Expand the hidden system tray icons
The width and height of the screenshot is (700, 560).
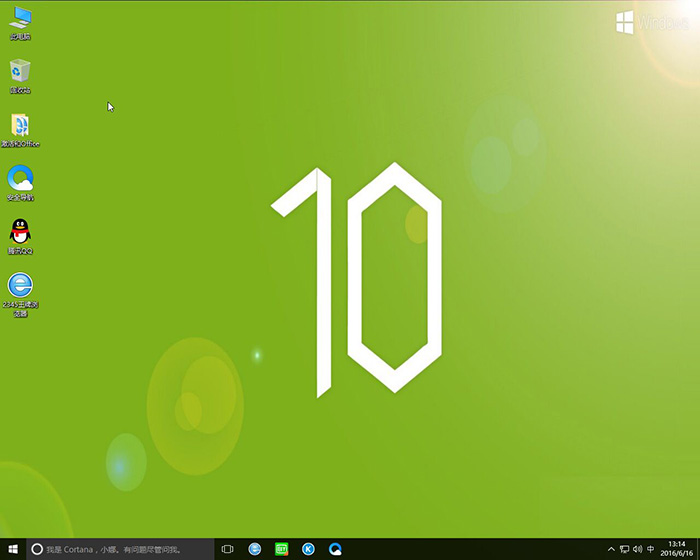(611, 549)
